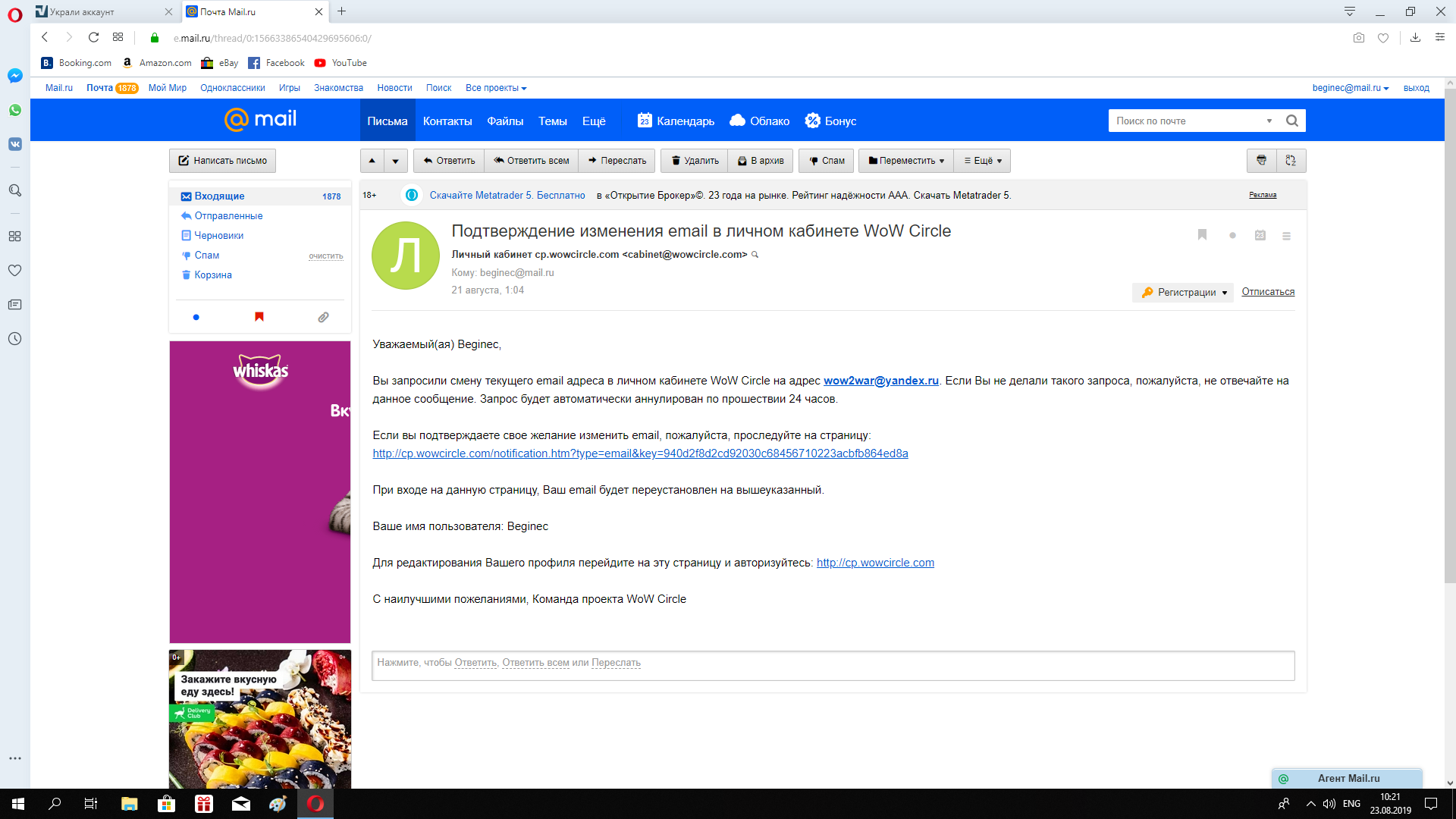The width and height of the screenshot is (1456, 819).
Task: Expand the Регистрации category dropdown
Action: point(1183,293)
